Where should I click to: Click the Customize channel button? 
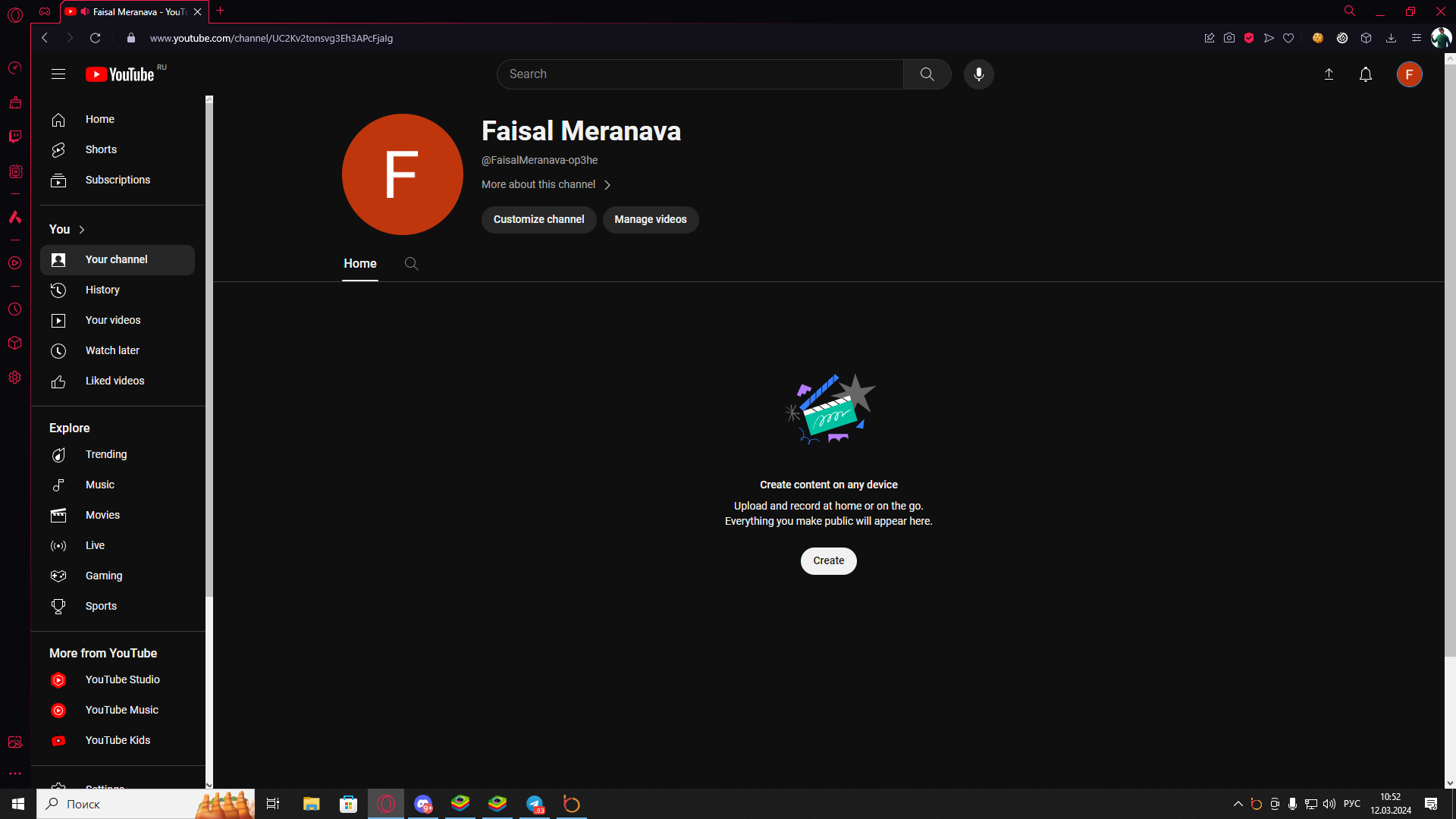click(x=538, y=220)
